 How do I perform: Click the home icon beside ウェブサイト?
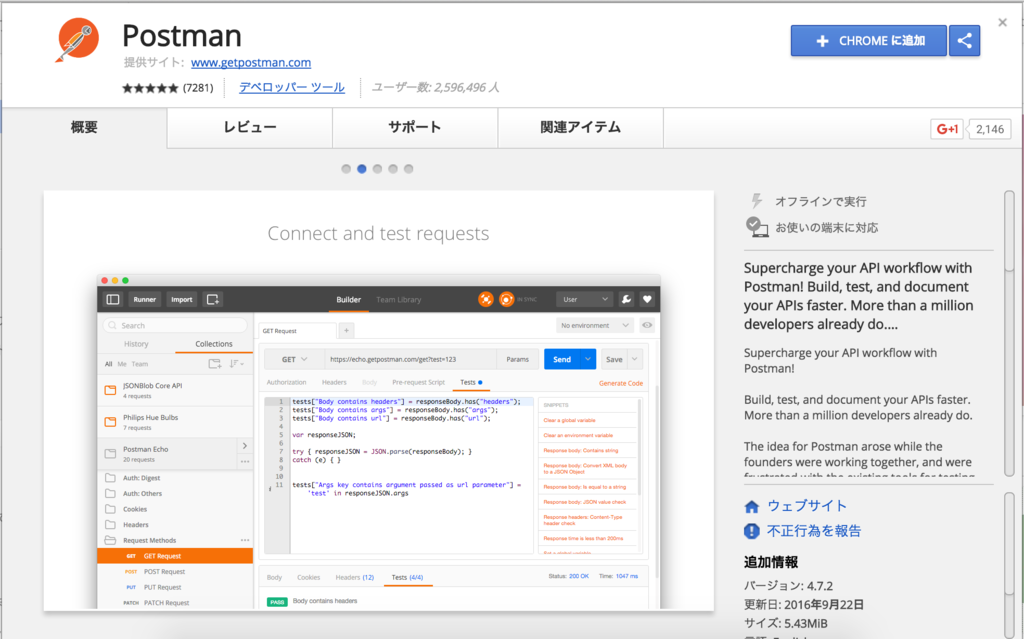tap(752, 506)
